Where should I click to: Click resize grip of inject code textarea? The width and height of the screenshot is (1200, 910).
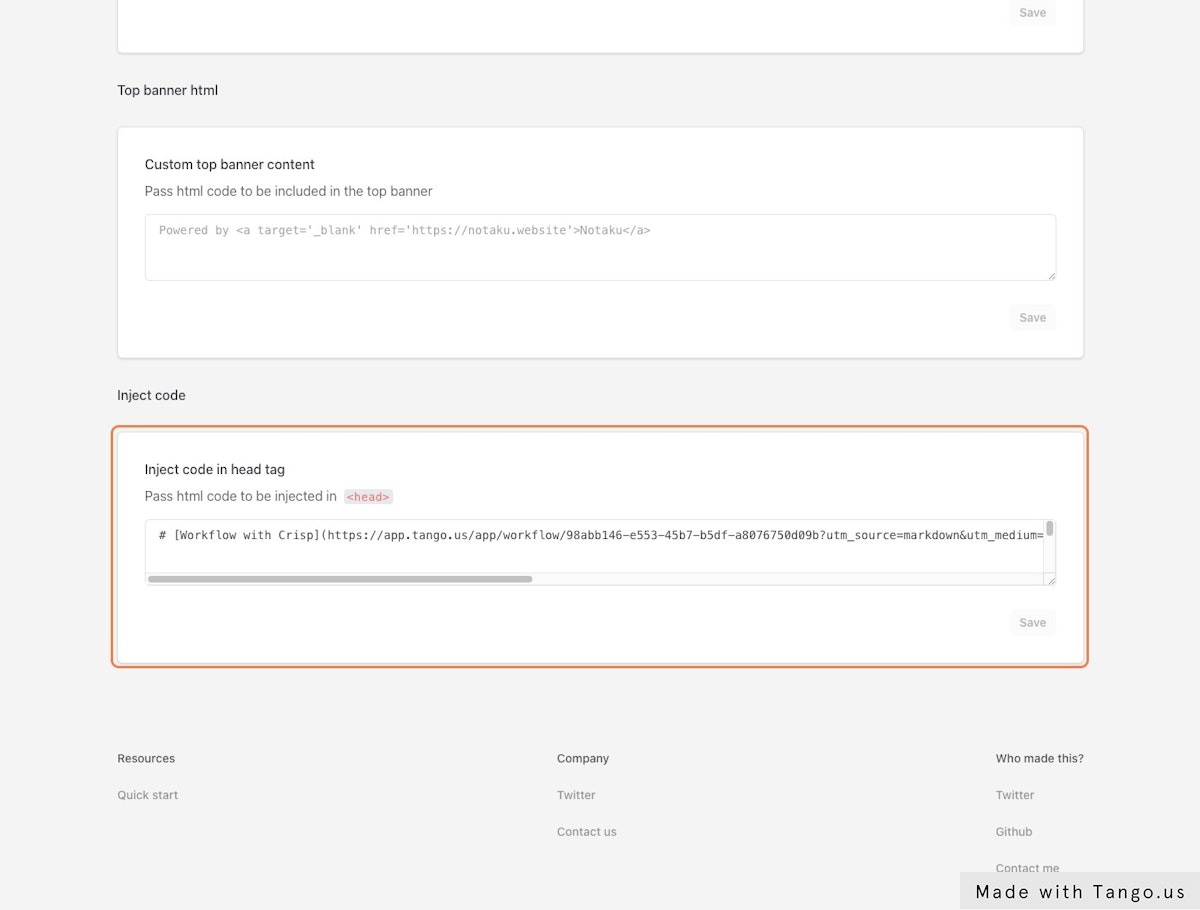[1050, 579]
